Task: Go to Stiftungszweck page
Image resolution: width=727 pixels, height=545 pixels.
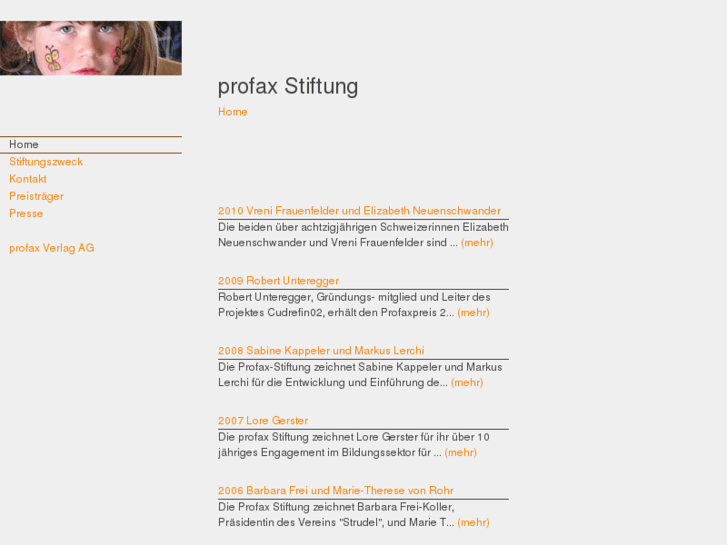Action: point(46,162)
